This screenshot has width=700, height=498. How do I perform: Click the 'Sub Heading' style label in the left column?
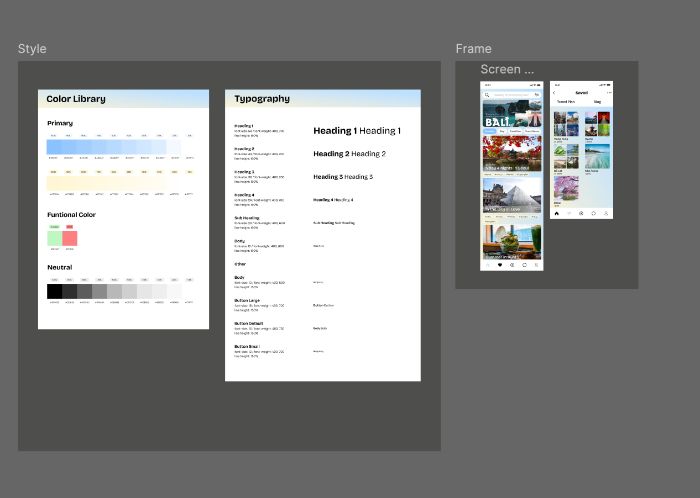[x=247, y=218]
